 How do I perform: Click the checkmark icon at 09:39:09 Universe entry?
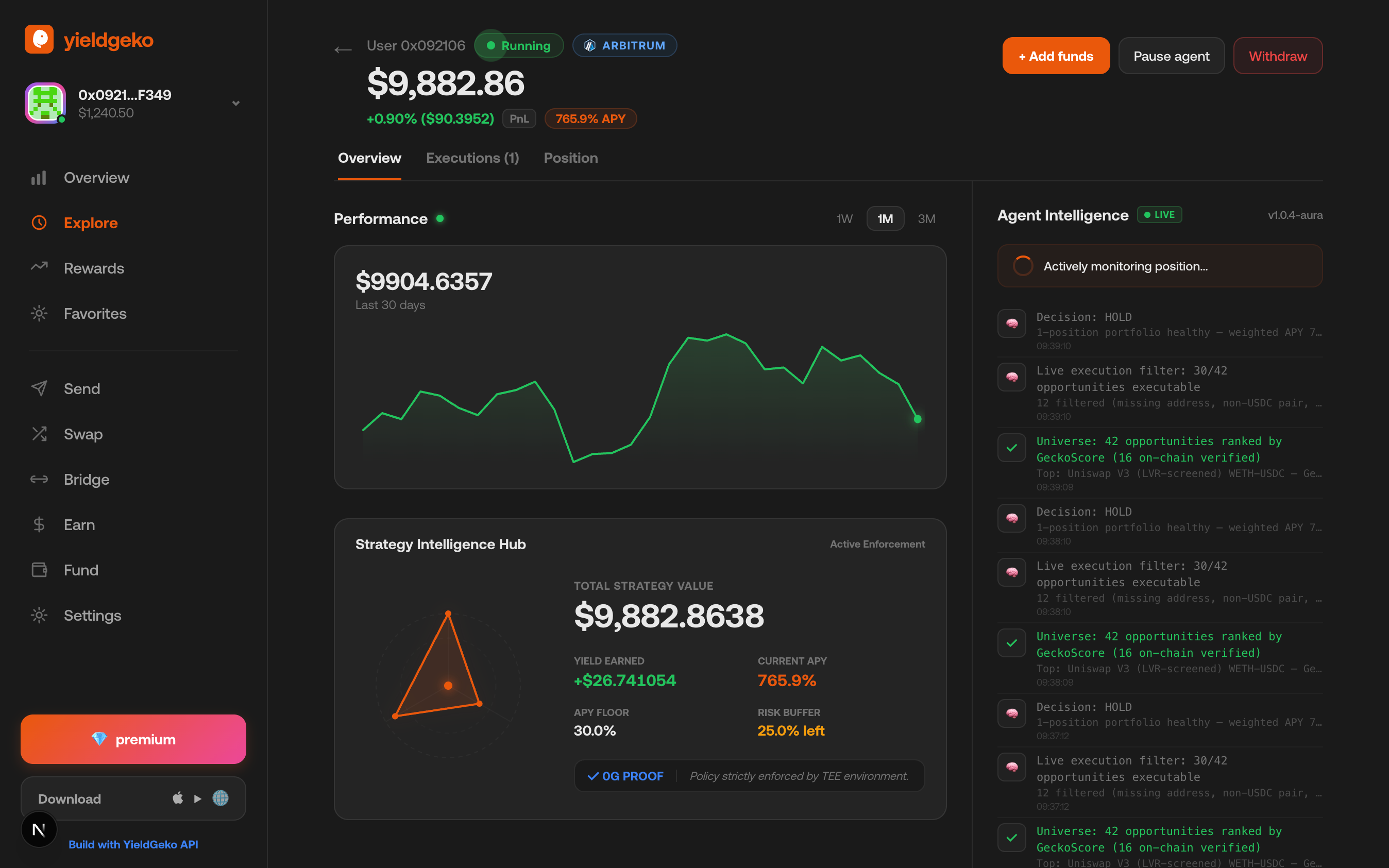1011,448
